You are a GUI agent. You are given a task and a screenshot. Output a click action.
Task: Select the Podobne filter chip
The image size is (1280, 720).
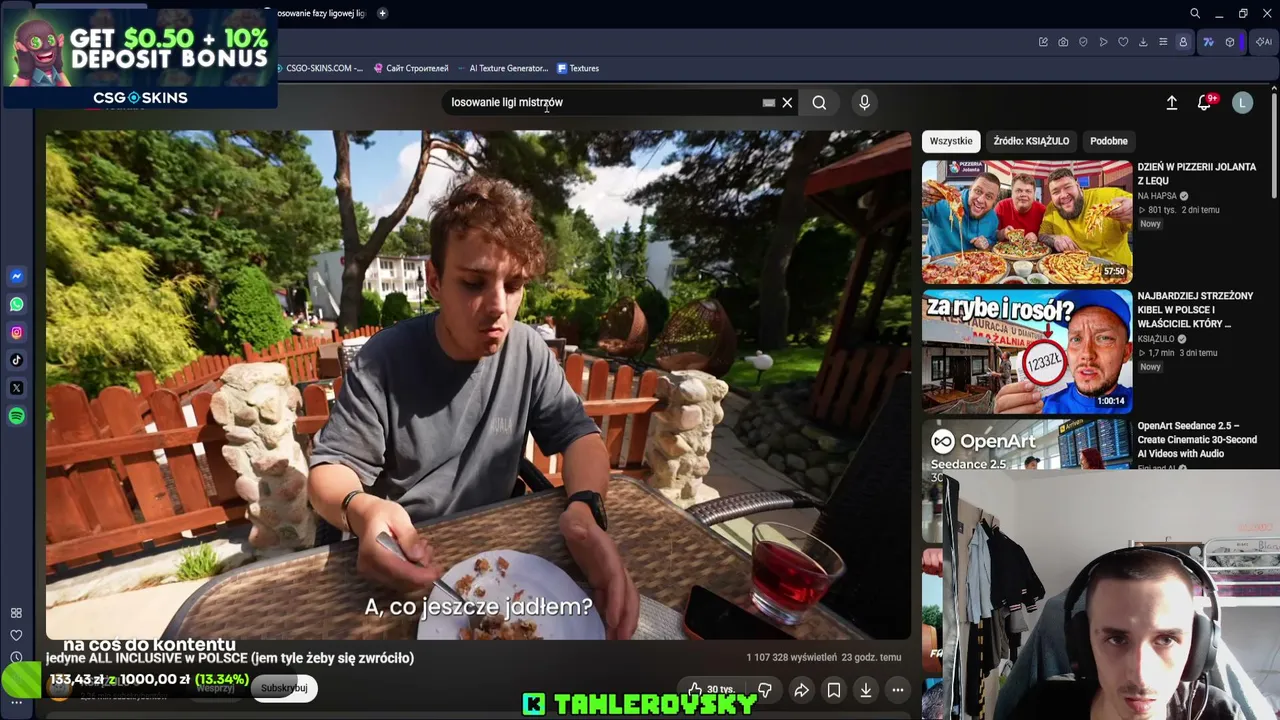(x=1109, y=141)
